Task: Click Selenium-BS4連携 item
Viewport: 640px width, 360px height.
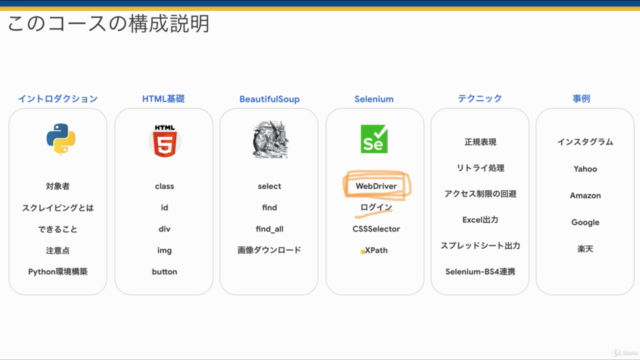Action: click(480, 271)
